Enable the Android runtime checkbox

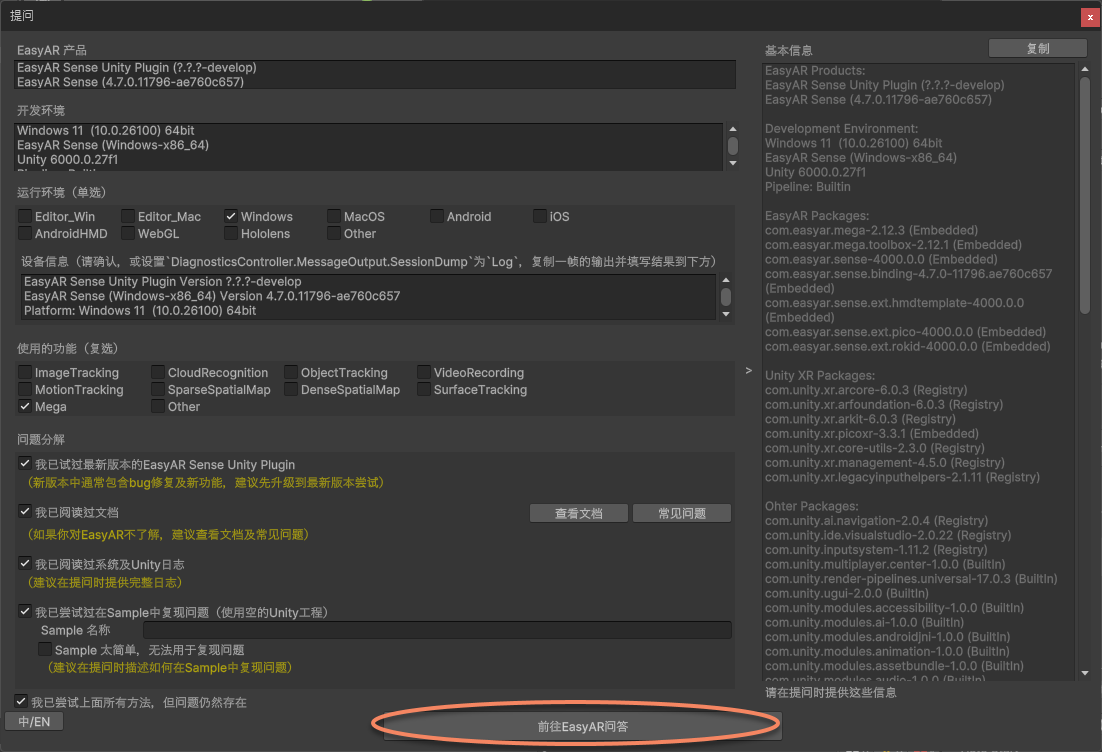click(x=436, y=216)
